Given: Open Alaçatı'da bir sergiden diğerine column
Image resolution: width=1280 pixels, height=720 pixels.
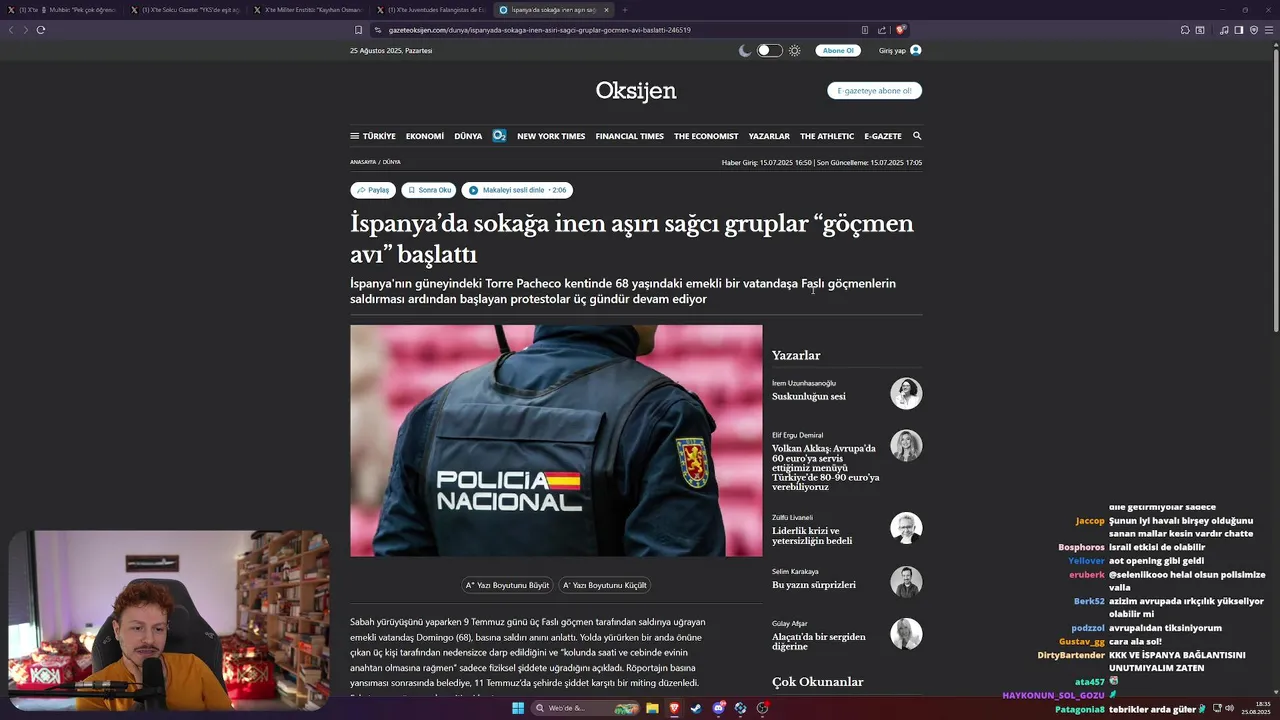Looking at the screenshot, I should [x=819, y=642].
